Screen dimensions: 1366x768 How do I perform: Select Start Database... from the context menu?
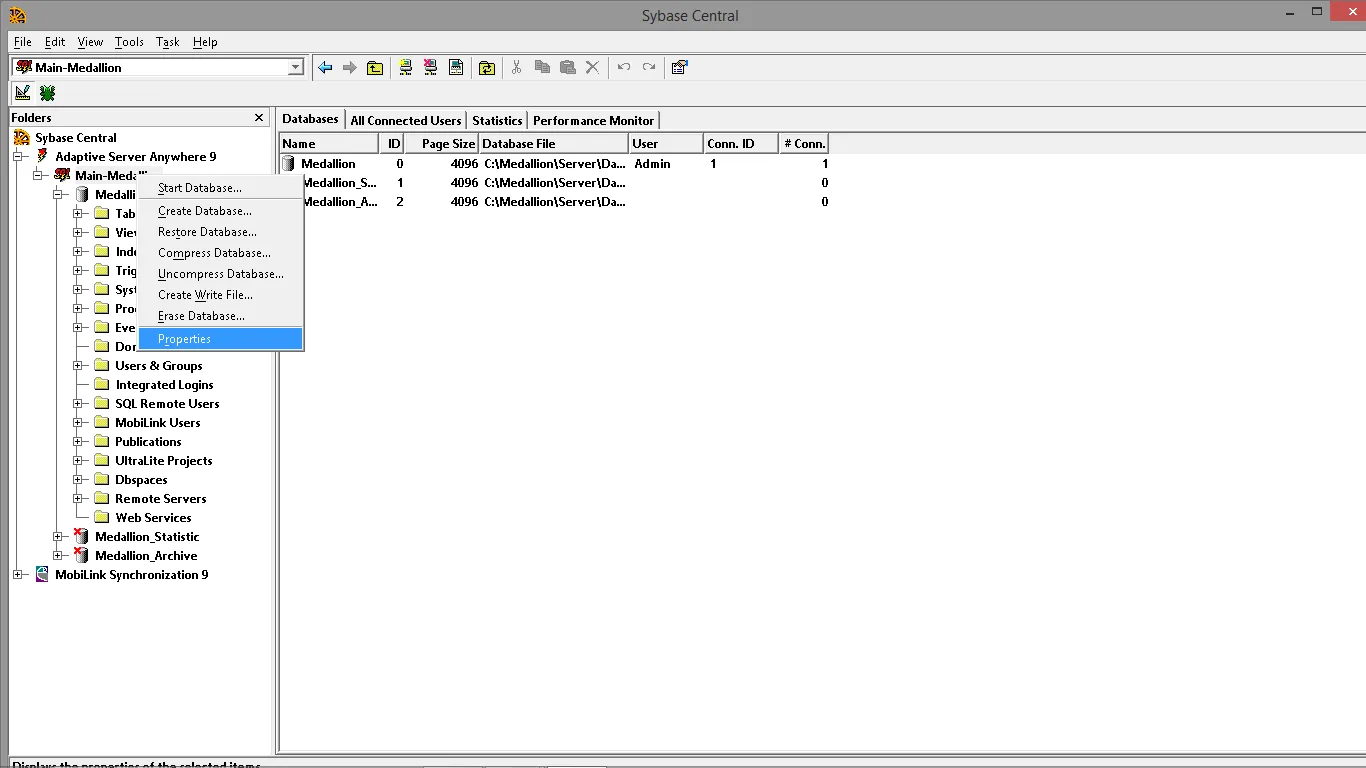pyautogui.click(x=221, y=188)
